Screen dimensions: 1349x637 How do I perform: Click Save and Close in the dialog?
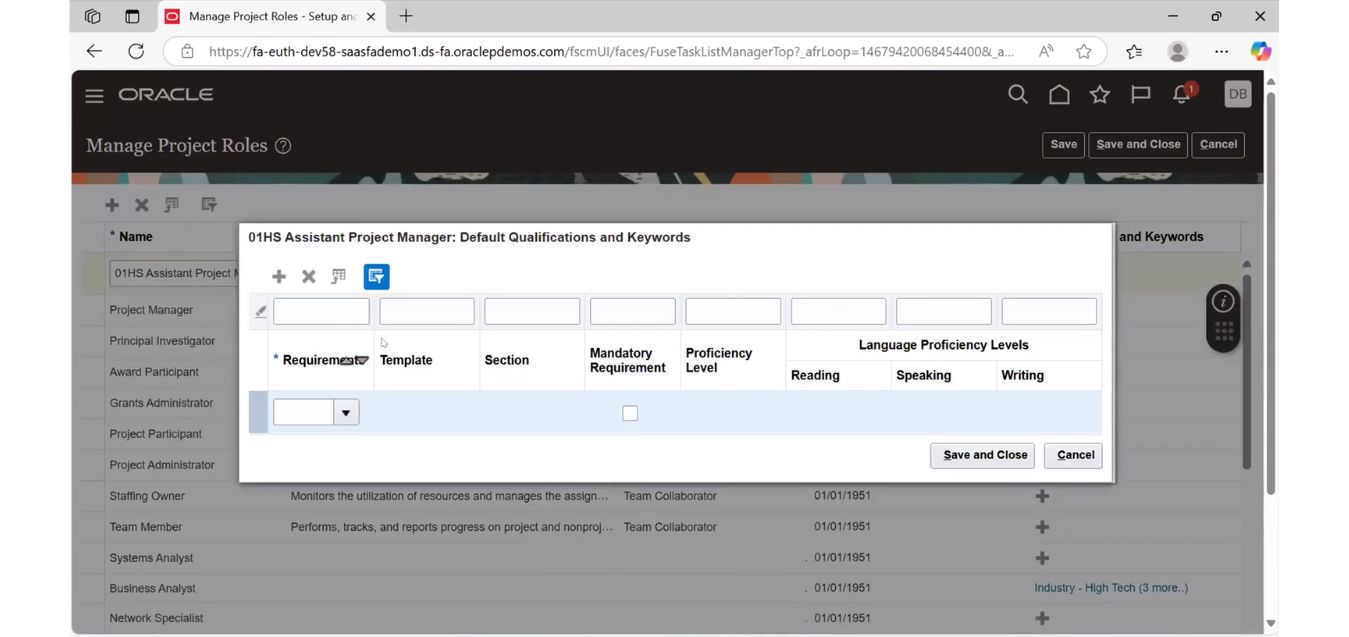(x=982, y=455)
